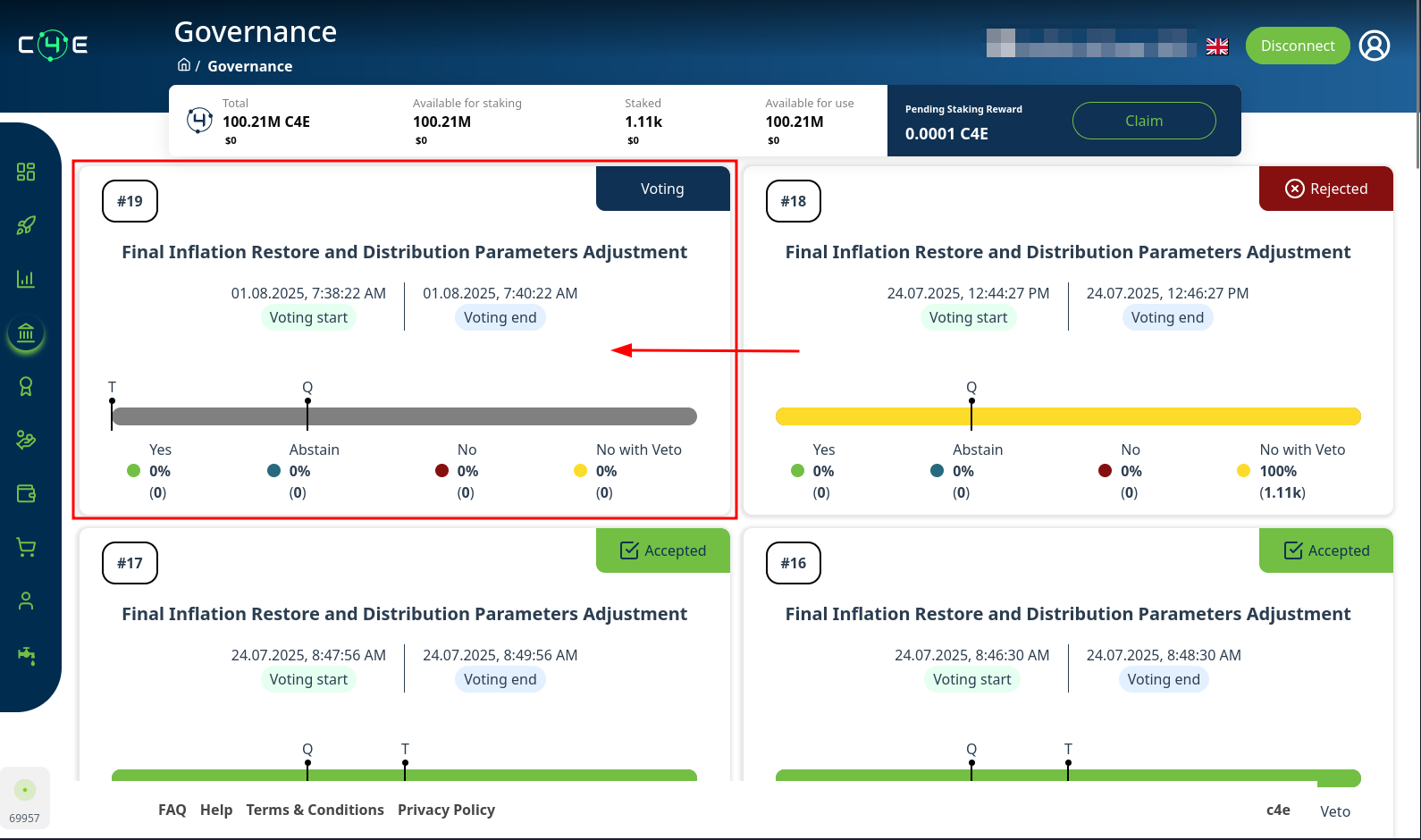The width and height of the screenshot is (1421, 840).
Task: Open the wallet icon in sidebar
Action: (26, 493)
